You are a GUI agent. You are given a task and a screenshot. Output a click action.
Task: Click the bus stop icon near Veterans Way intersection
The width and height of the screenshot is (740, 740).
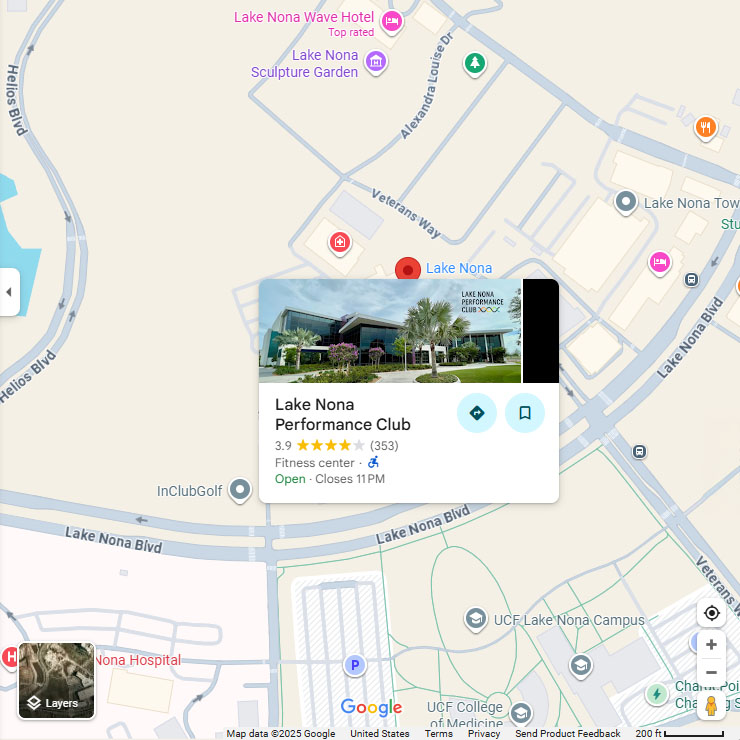(639, 452)
